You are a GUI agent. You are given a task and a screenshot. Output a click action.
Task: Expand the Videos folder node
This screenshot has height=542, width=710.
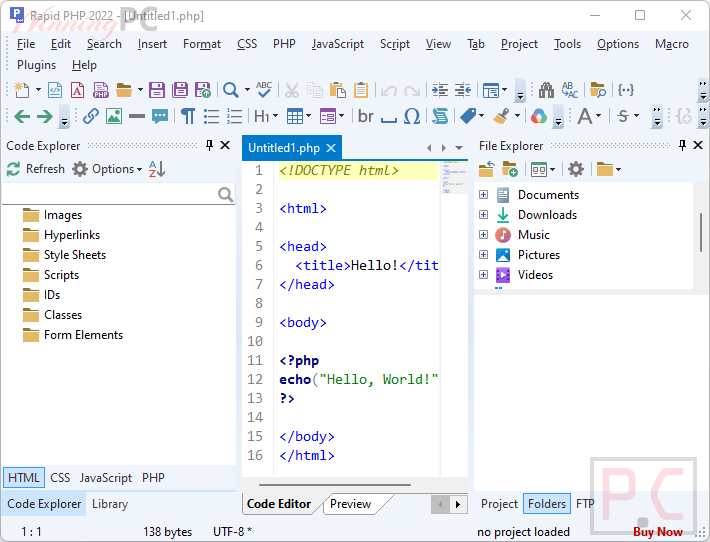(483, 274)
